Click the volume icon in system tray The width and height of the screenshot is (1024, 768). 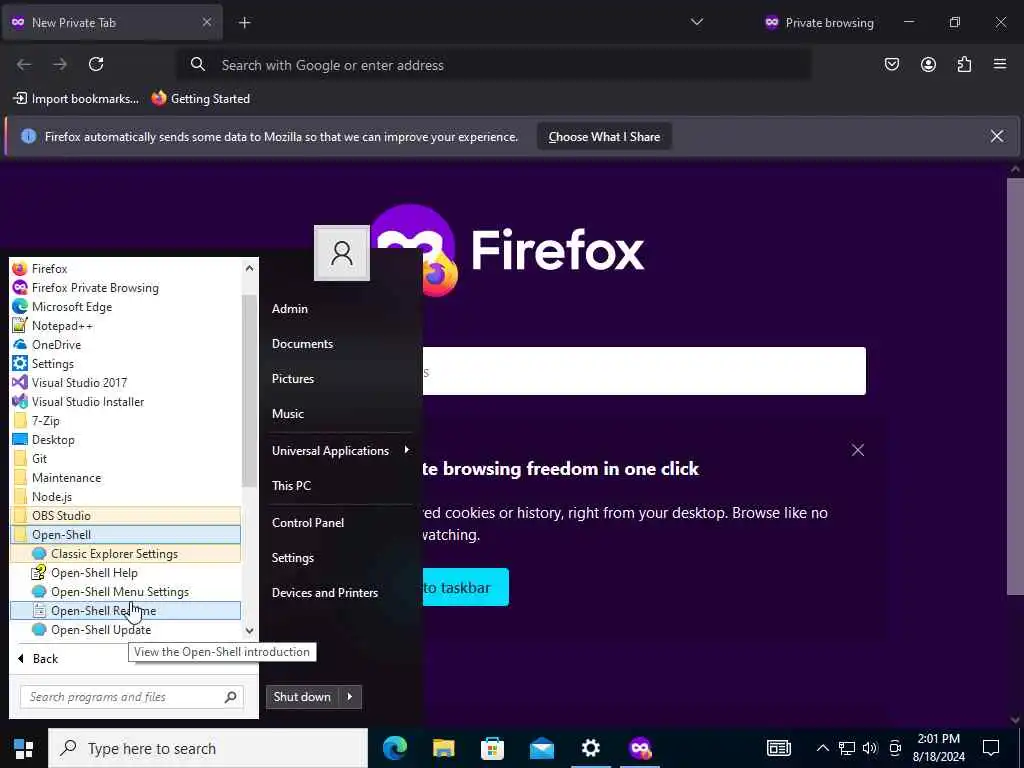click(x=870, y=748)
